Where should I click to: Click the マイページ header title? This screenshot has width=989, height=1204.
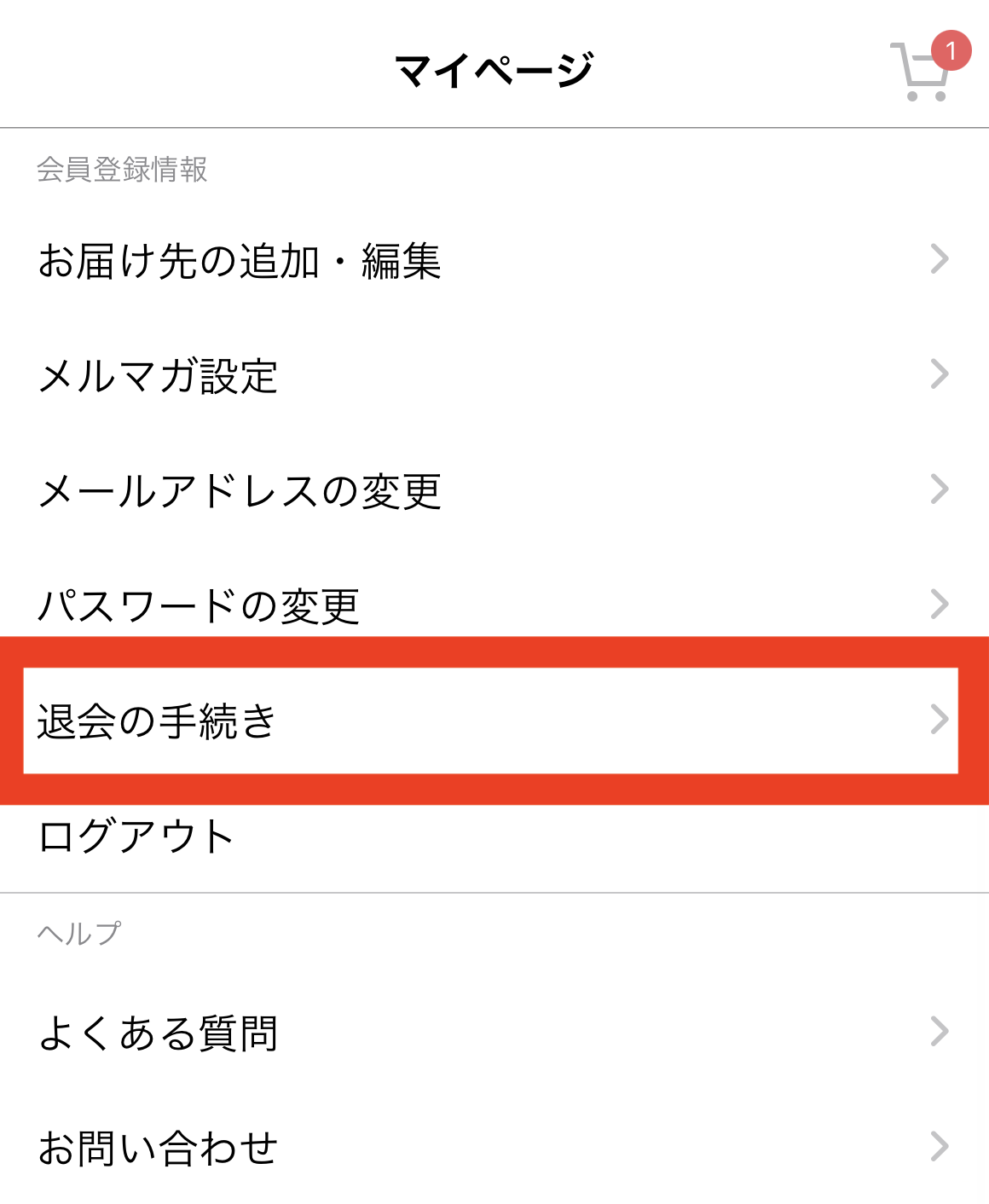click(x=494, y=64)
